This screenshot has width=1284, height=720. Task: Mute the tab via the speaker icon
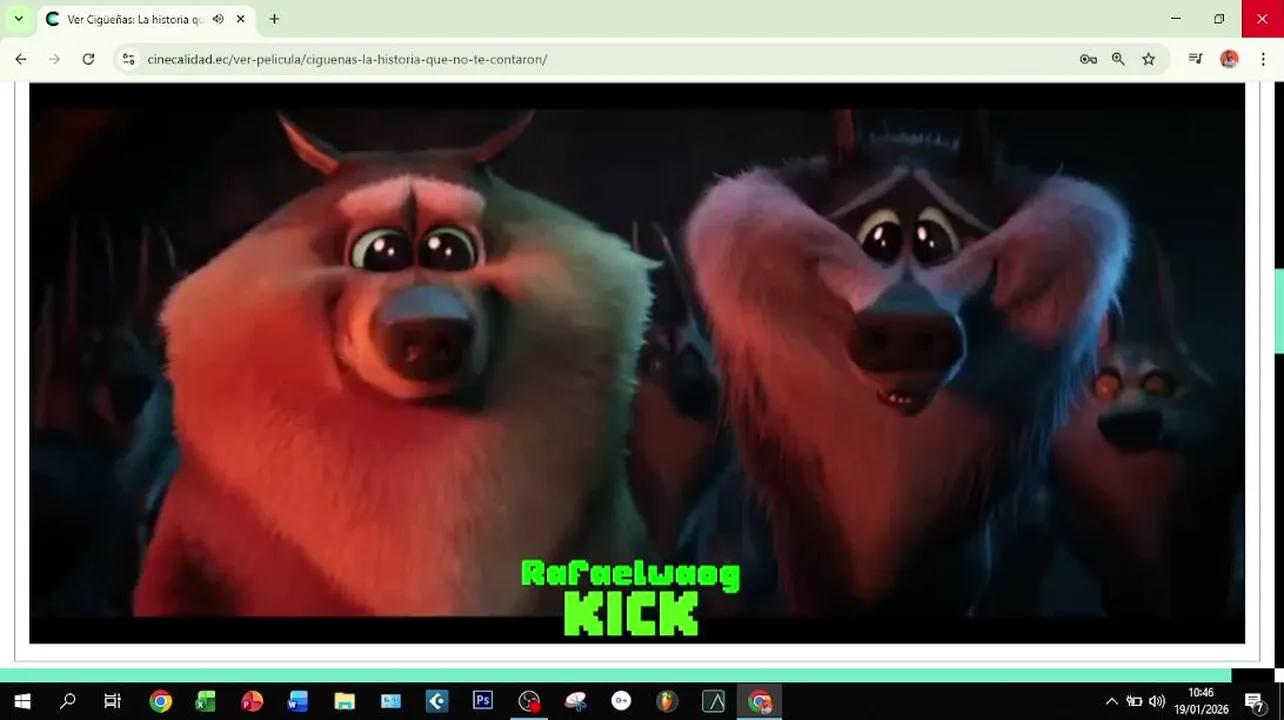(218, 19)
